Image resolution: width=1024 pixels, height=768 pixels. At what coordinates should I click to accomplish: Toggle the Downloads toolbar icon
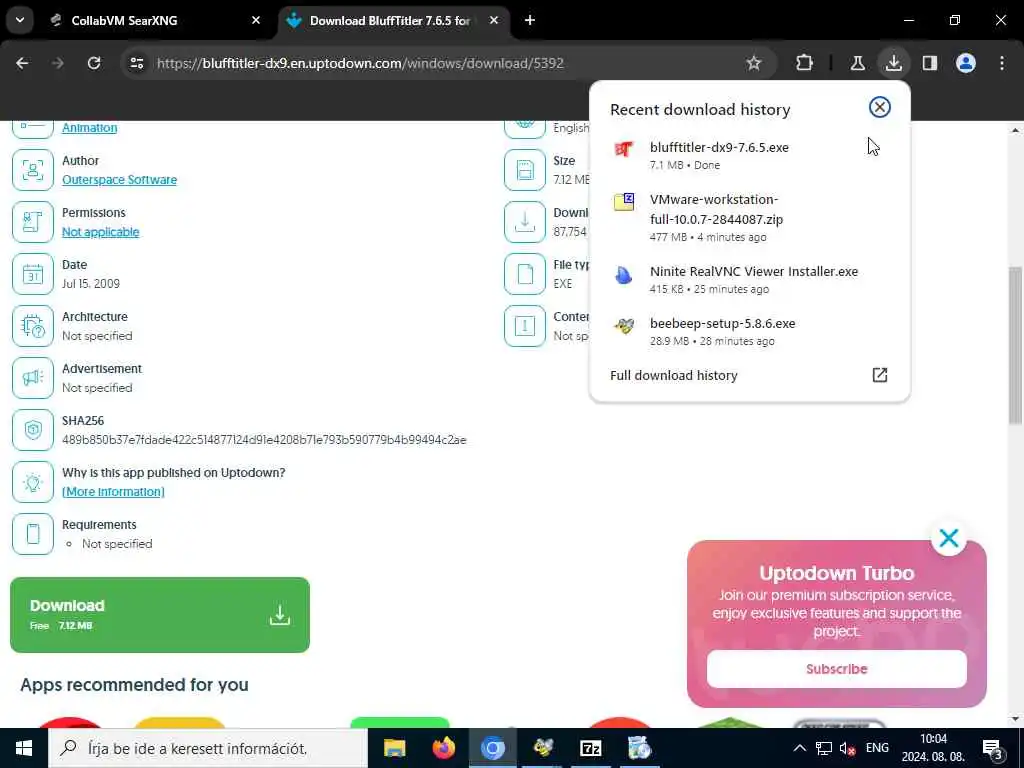click(x=893, y=63)
